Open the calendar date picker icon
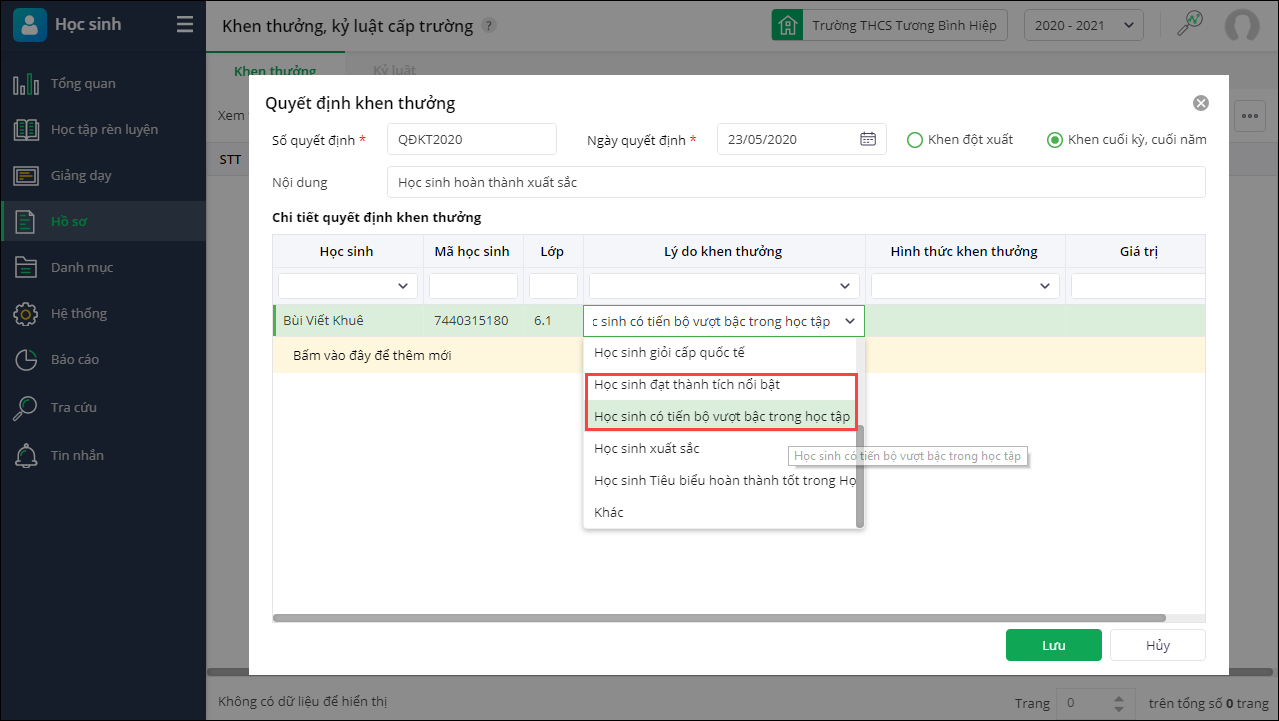Image resolution: width=1279 pixels, height=721 pixels. pos(868,139)
